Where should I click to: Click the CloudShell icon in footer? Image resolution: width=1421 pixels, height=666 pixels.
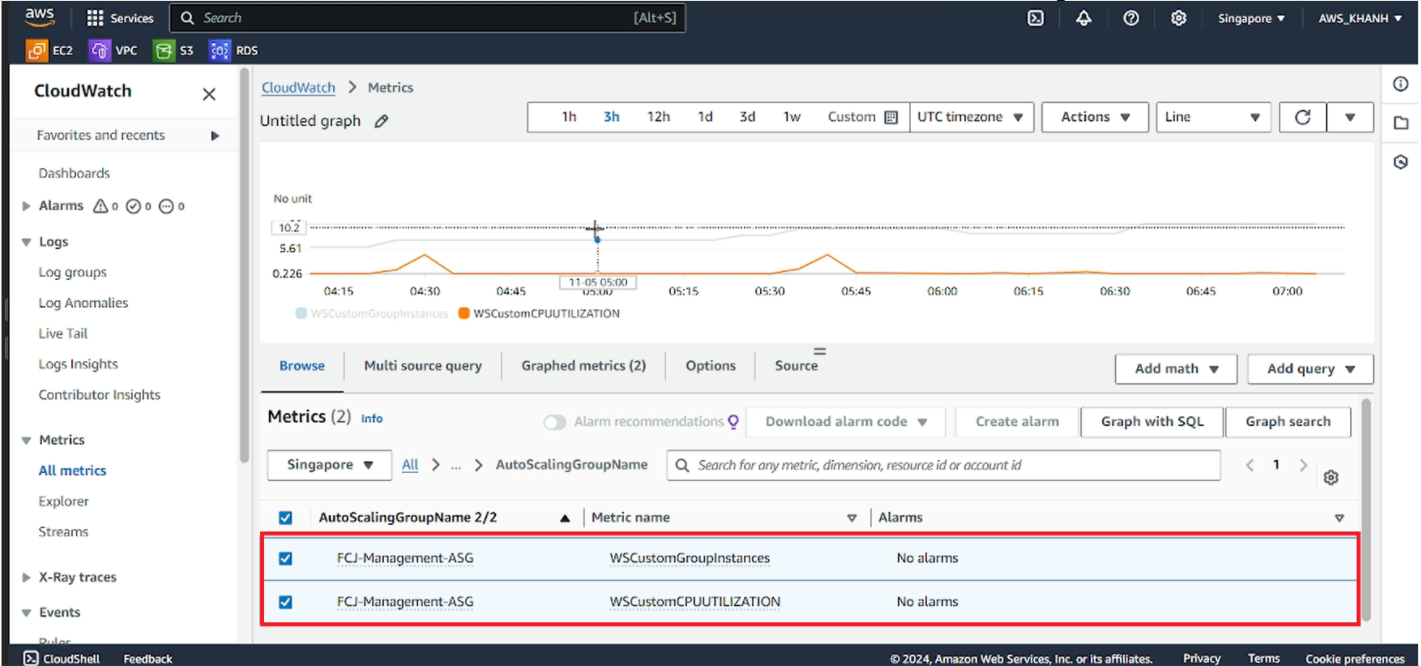coord(31,658)
